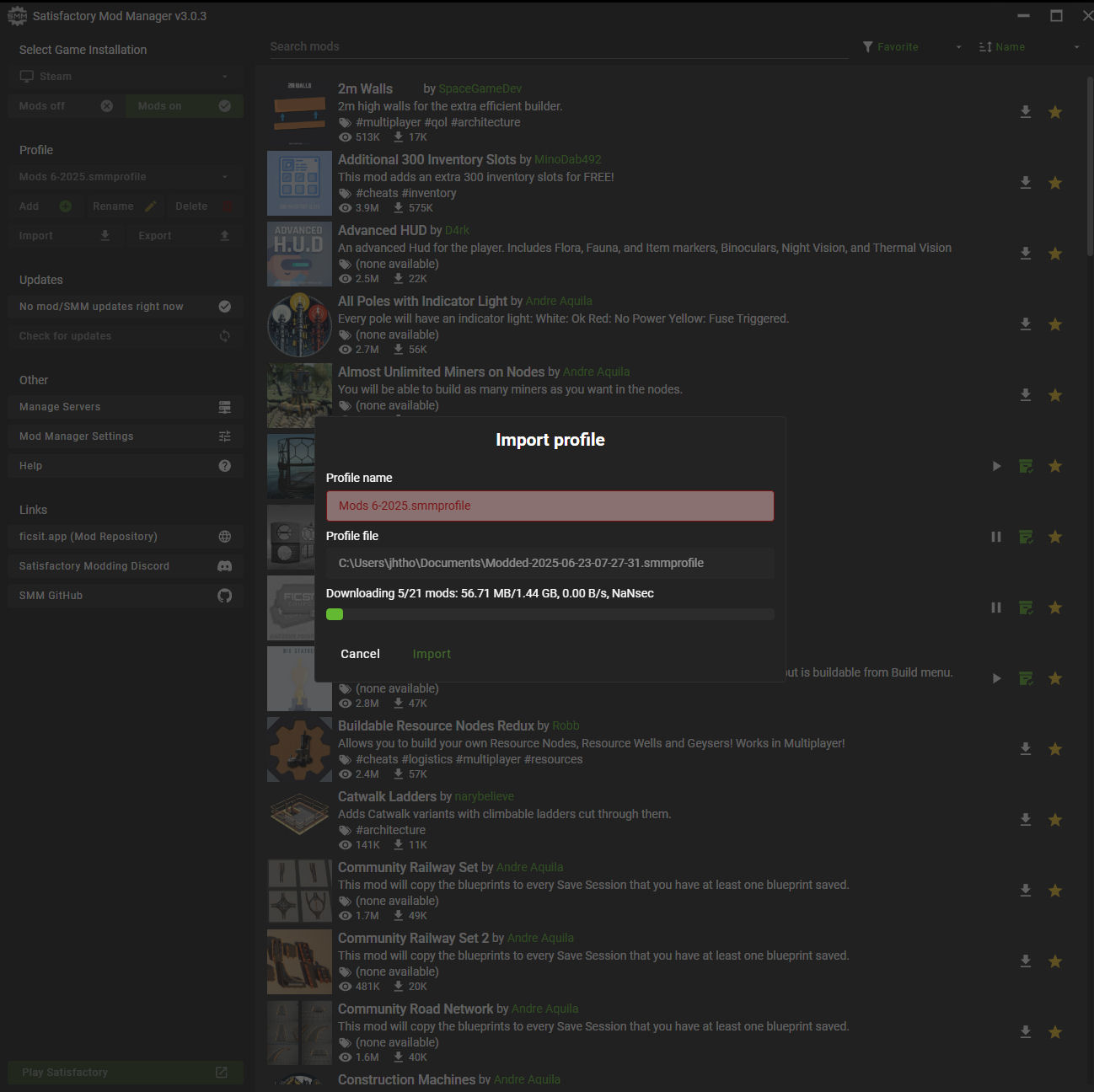The width and height of the screenshot is (1094, 1092).
Task: Open Catwalk Ladders mod thumbnail
Action: coord(299,820)
